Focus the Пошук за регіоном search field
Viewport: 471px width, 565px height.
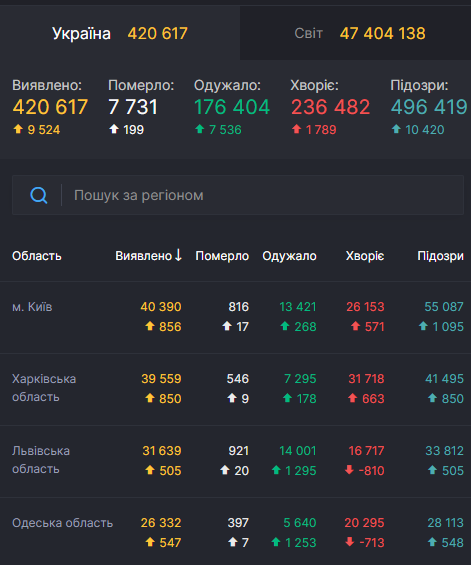click(238, 195)
